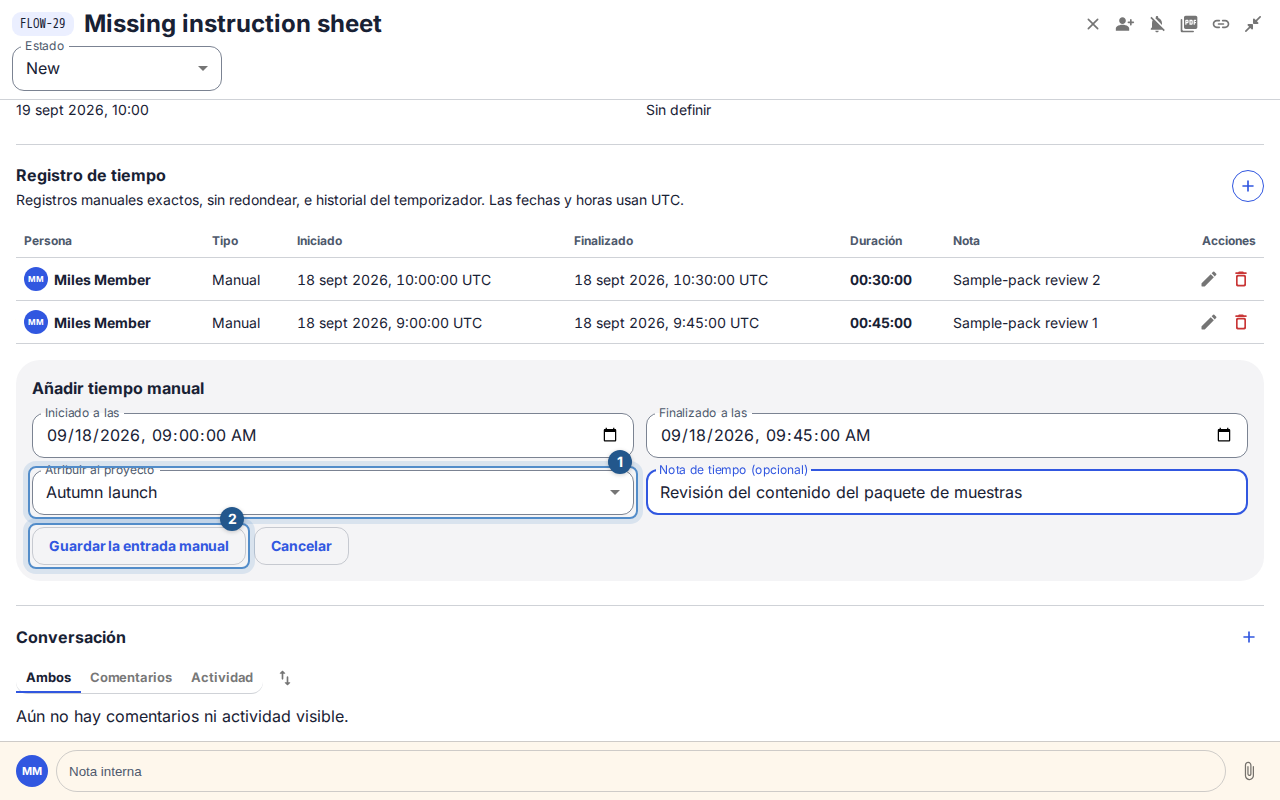1280x800 pixels.
Task: Switch to the Ambos tab
Action: coord(49,678)
